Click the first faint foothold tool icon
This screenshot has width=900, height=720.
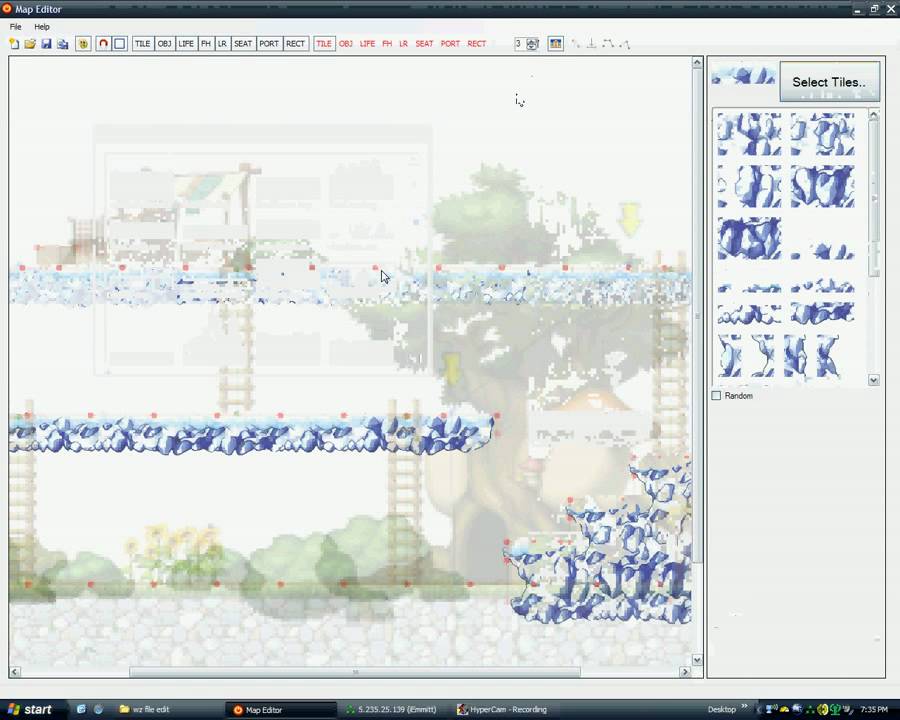coord(576,44)
